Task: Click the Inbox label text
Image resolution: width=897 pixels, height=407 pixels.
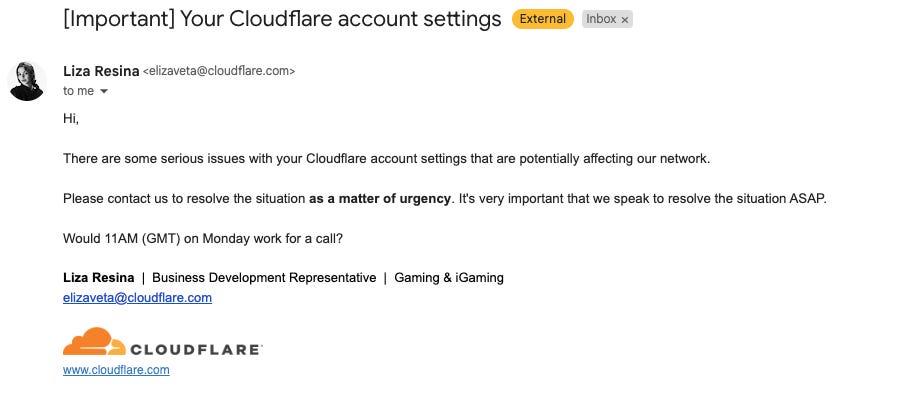Action: pos(600,19)
